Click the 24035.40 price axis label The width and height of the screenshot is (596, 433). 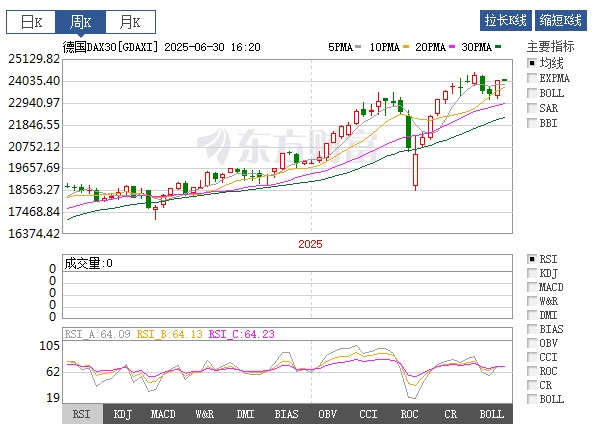(x=34, y=81)
